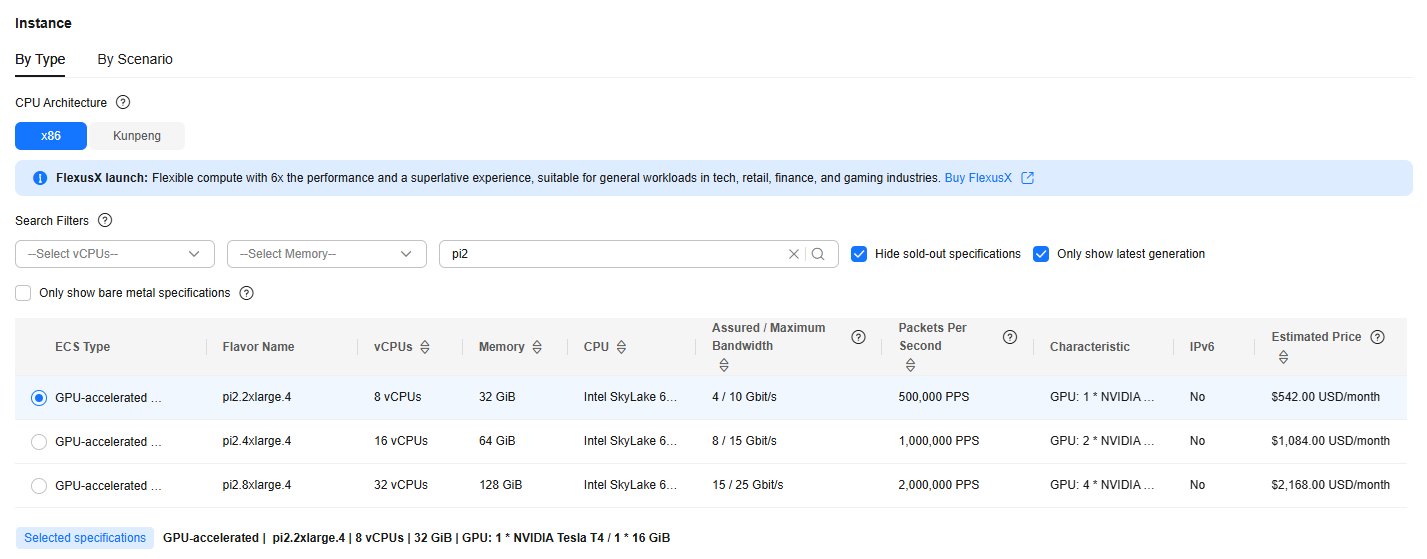
Task: Clear the pi2 search text with X icon
Action: 794,254
